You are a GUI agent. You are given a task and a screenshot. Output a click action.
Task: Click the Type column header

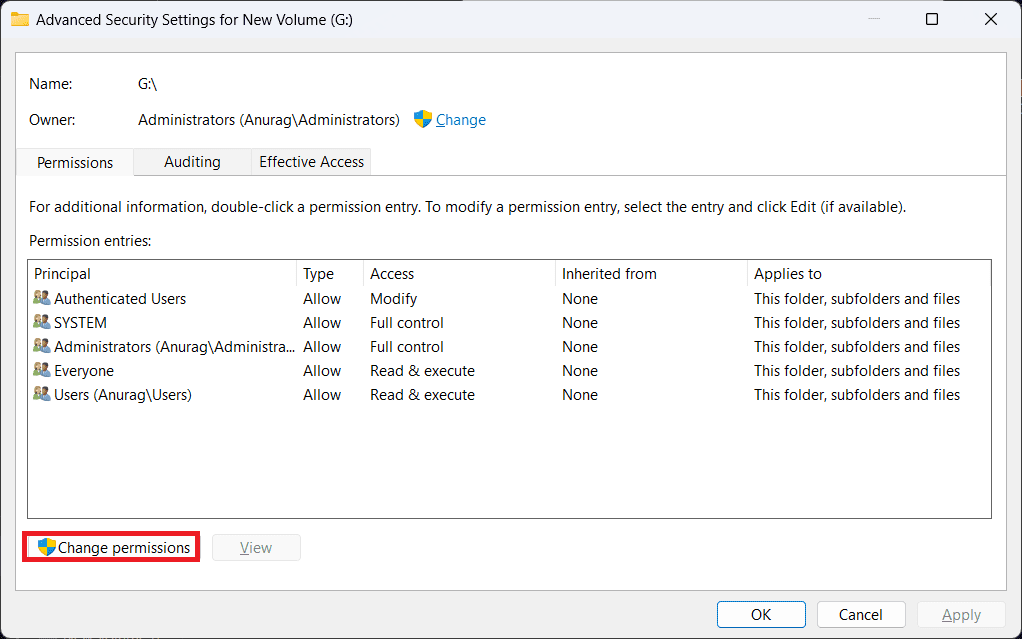click(318, 274)
